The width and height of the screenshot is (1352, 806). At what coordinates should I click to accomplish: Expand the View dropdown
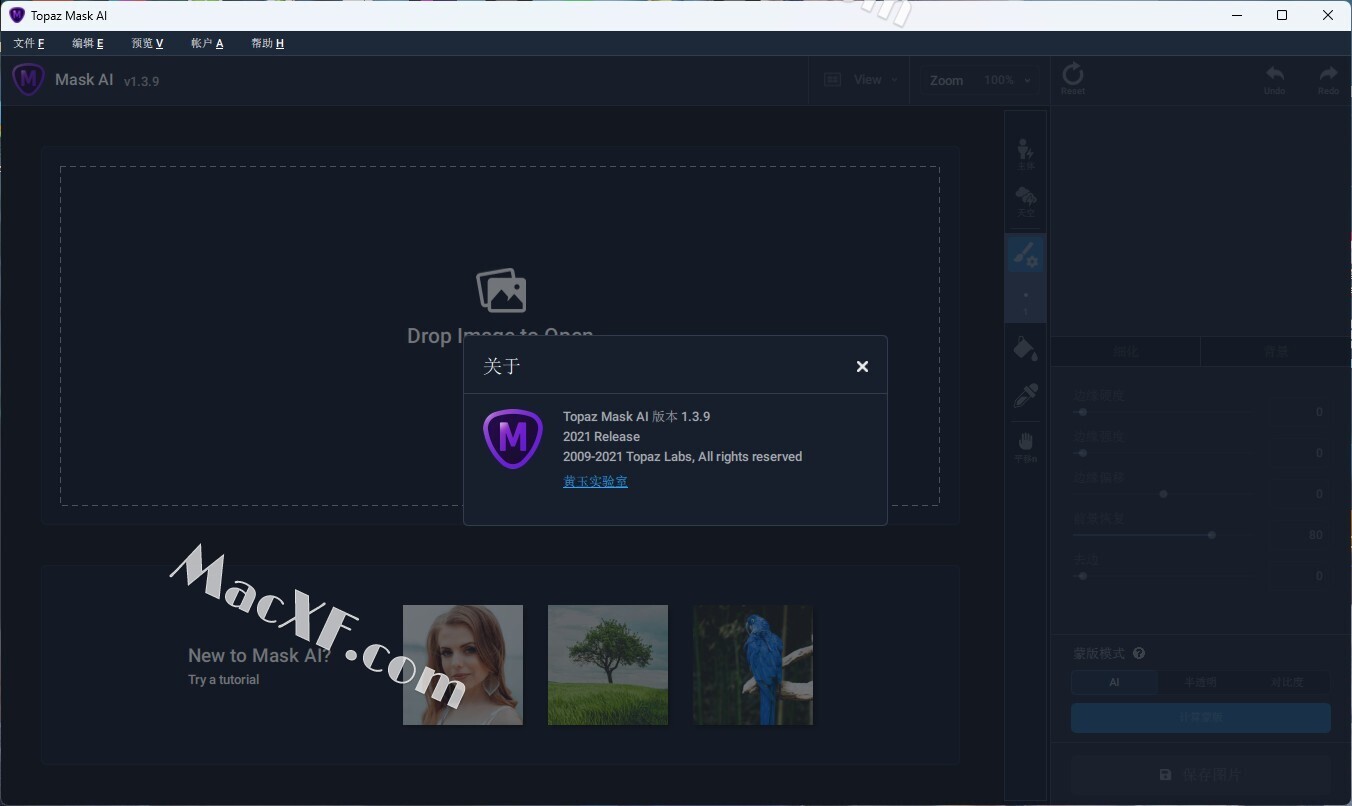(860, 80)
